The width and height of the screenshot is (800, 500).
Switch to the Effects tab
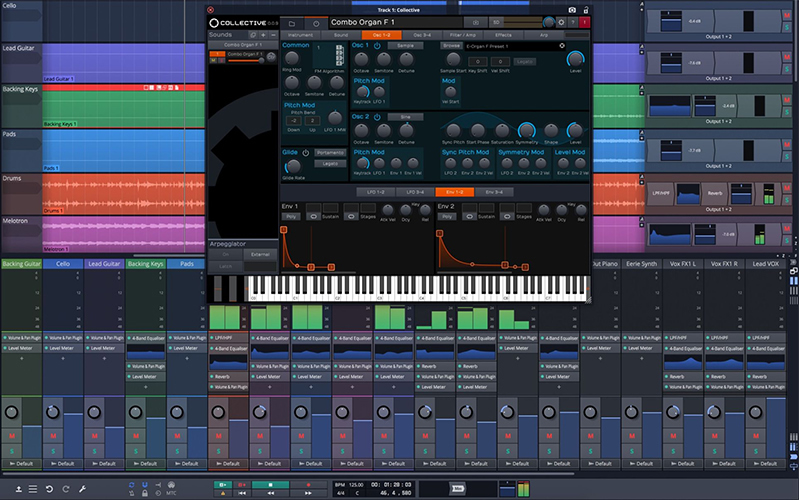[x=503, y=35]
